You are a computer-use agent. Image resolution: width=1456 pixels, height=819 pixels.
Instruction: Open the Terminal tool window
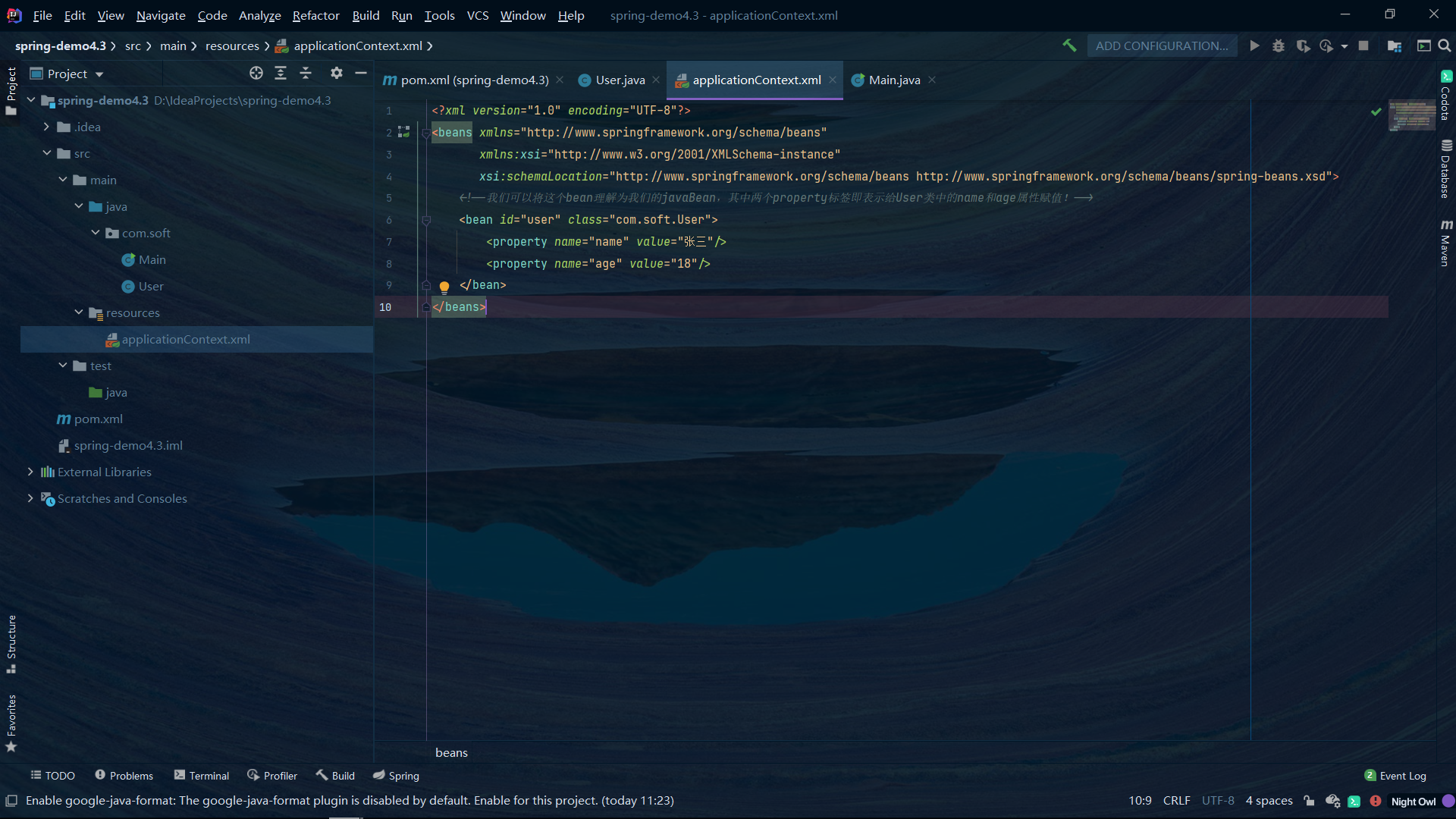click(201, 776)
